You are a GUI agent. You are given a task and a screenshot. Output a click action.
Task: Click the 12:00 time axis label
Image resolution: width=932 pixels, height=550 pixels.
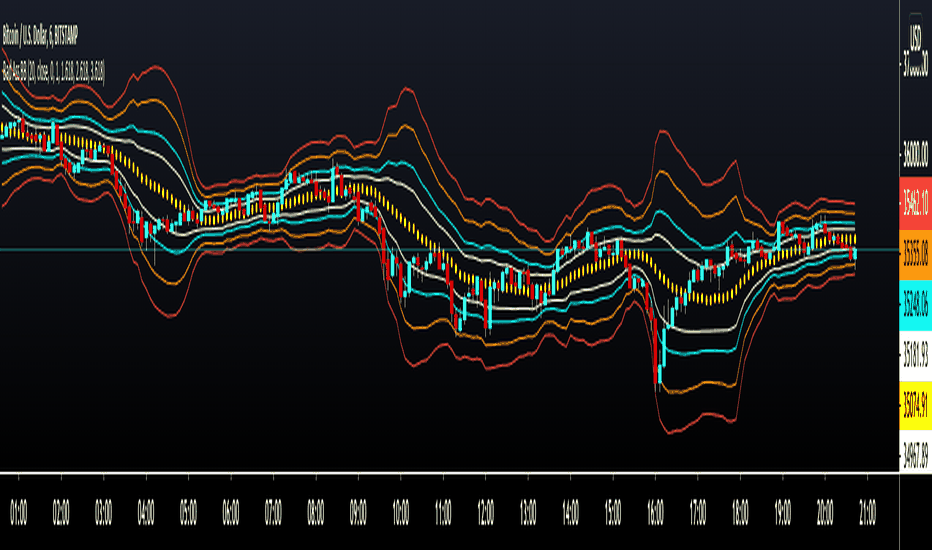486,512
